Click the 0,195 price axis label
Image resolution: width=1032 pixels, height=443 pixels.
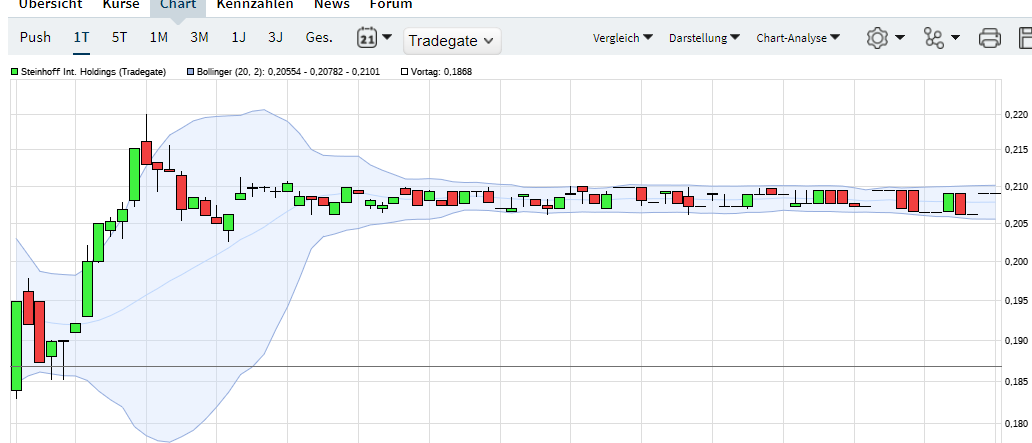1018,301
